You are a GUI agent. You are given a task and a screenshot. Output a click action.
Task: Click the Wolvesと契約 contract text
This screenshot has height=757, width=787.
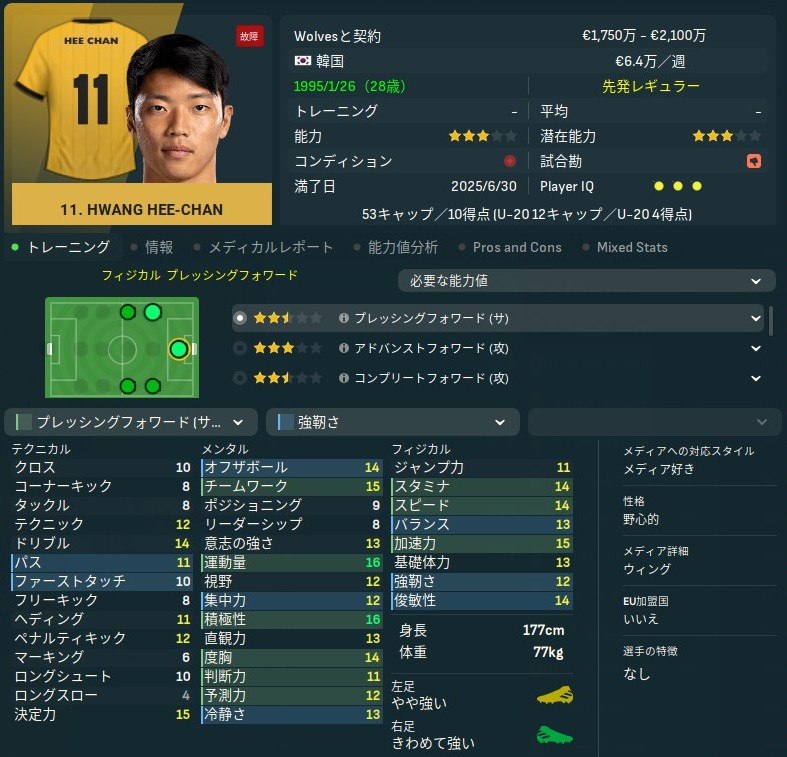point(337,36)
